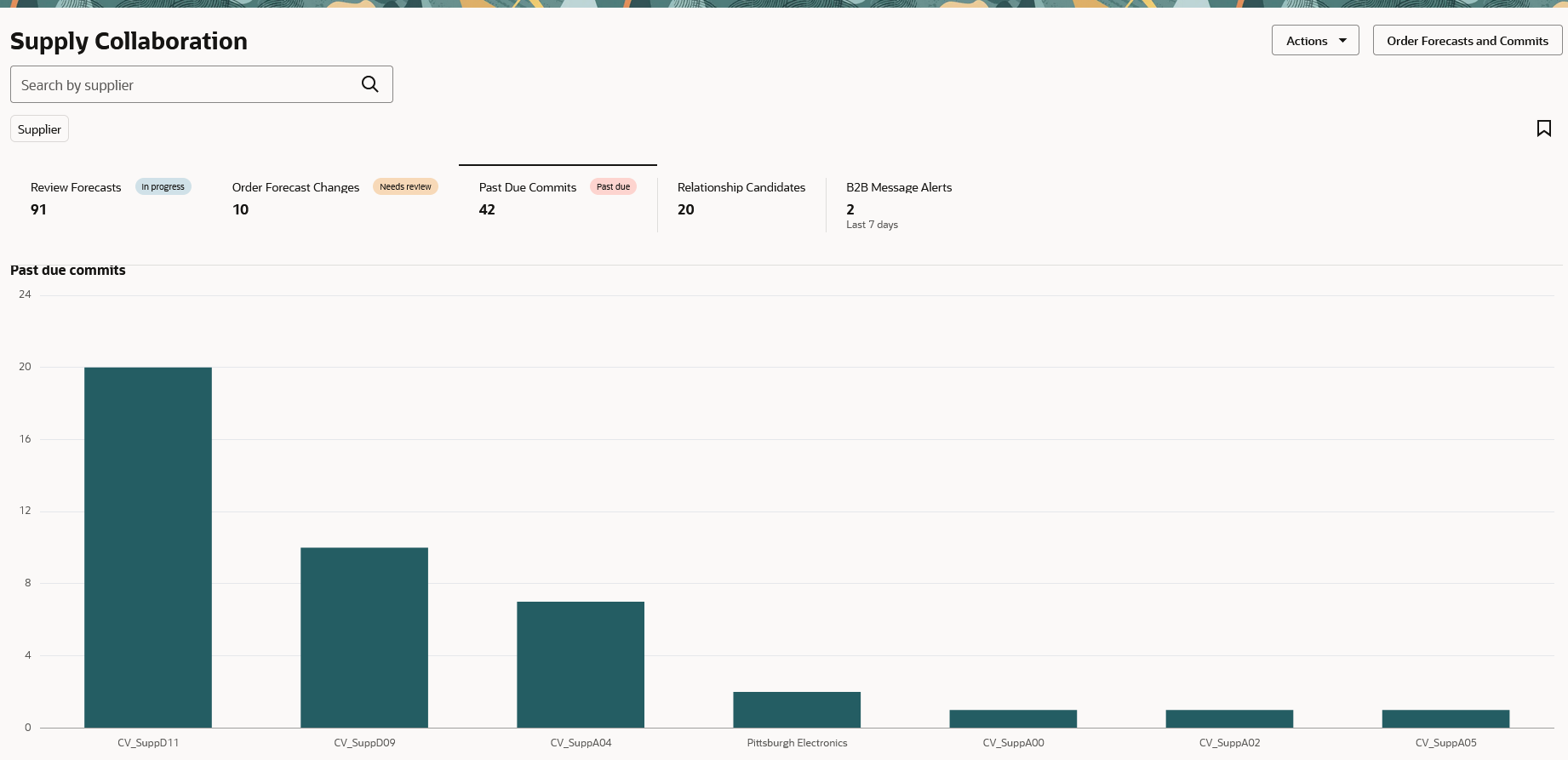Click the Past due commits chart heading
Viewport: 1568px width, 760px height.
[x=68, y=270]
